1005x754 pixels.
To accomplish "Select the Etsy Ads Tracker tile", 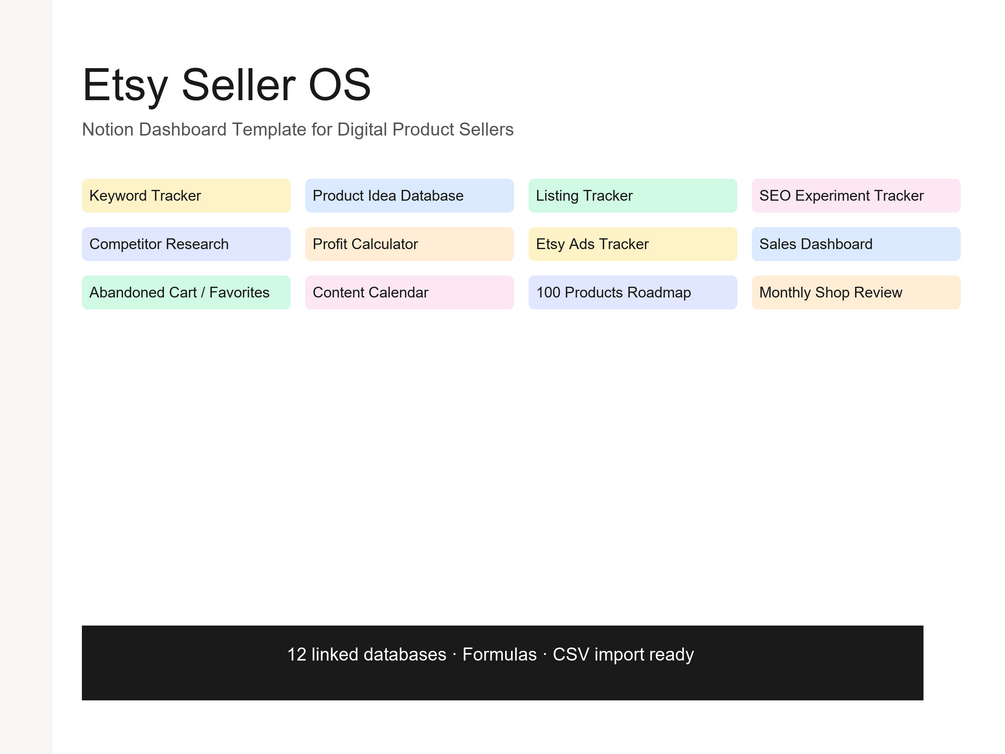I will click(633, 244).
